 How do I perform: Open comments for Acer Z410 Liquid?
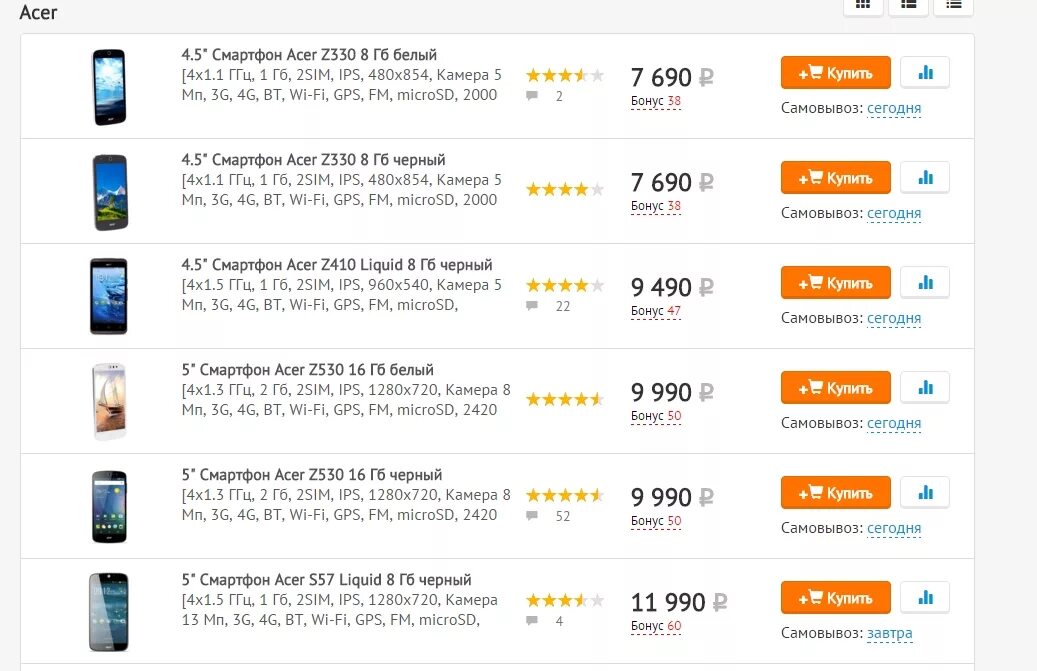[x=548, y=306]
